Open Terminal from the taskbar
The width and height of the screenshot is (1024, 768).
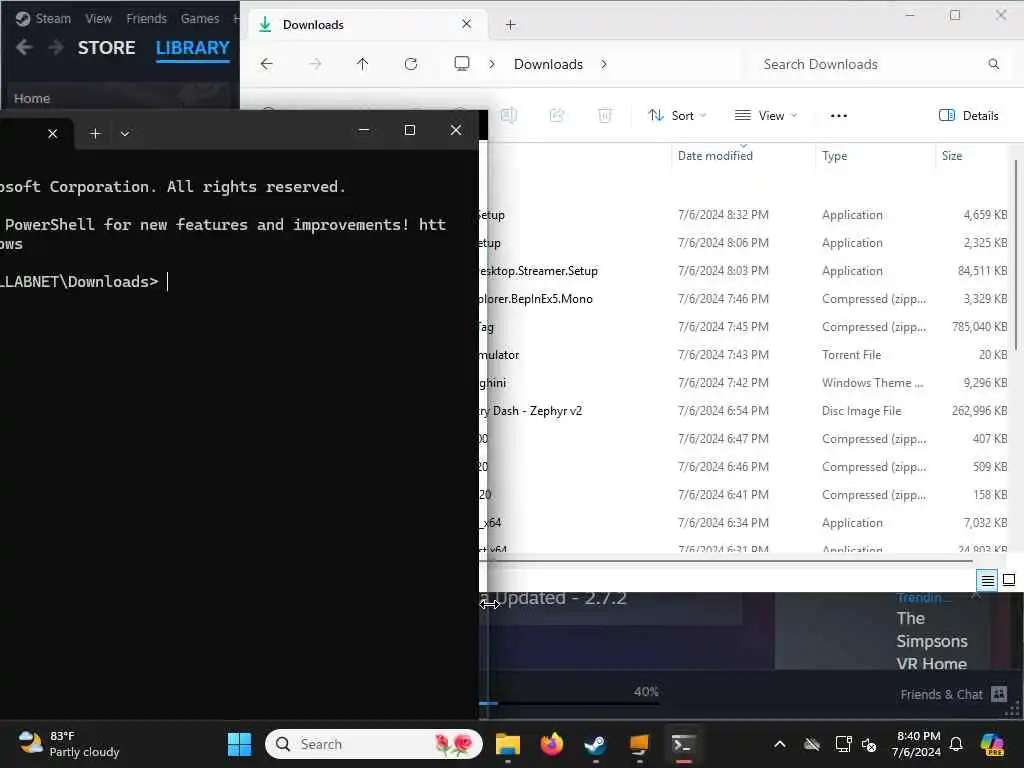click(x=682, y=744)
